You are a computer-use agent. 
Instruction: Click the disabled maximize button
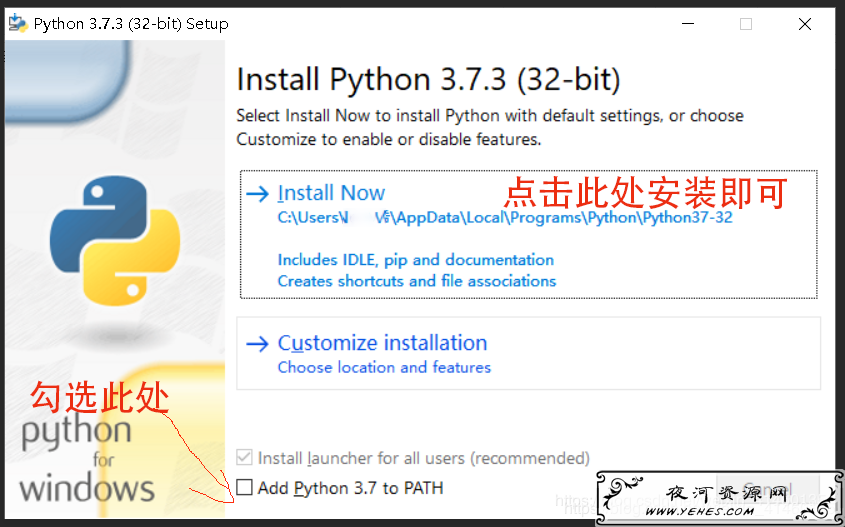click(x=746, y=24)
